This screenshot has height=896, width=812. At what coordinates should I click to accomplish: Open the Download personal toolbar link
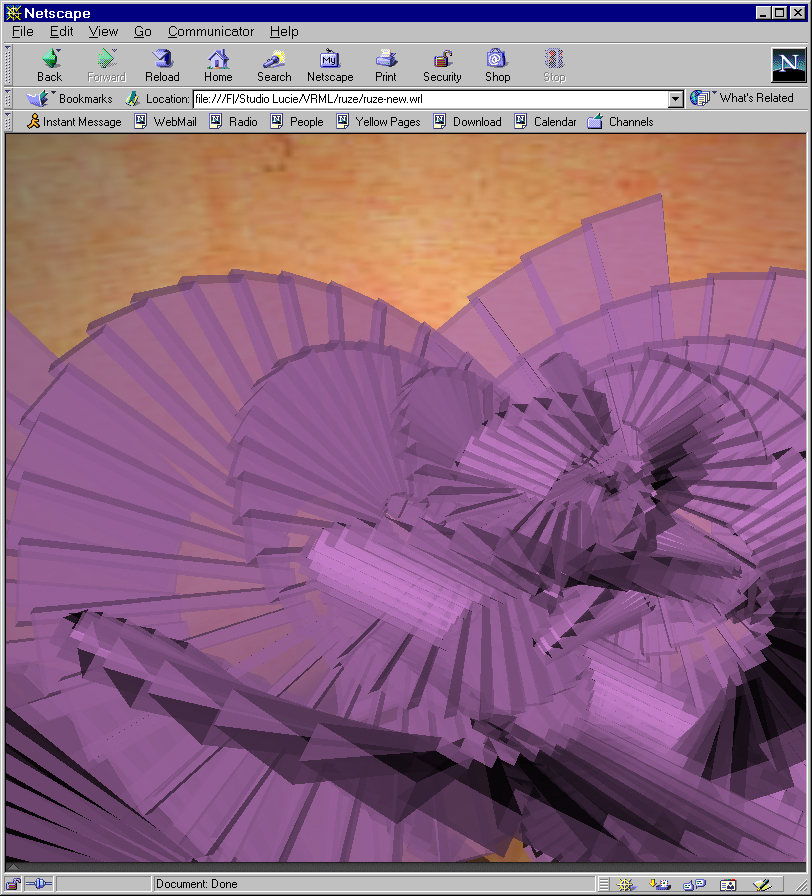pyautogui.click(x=467, y=122)
